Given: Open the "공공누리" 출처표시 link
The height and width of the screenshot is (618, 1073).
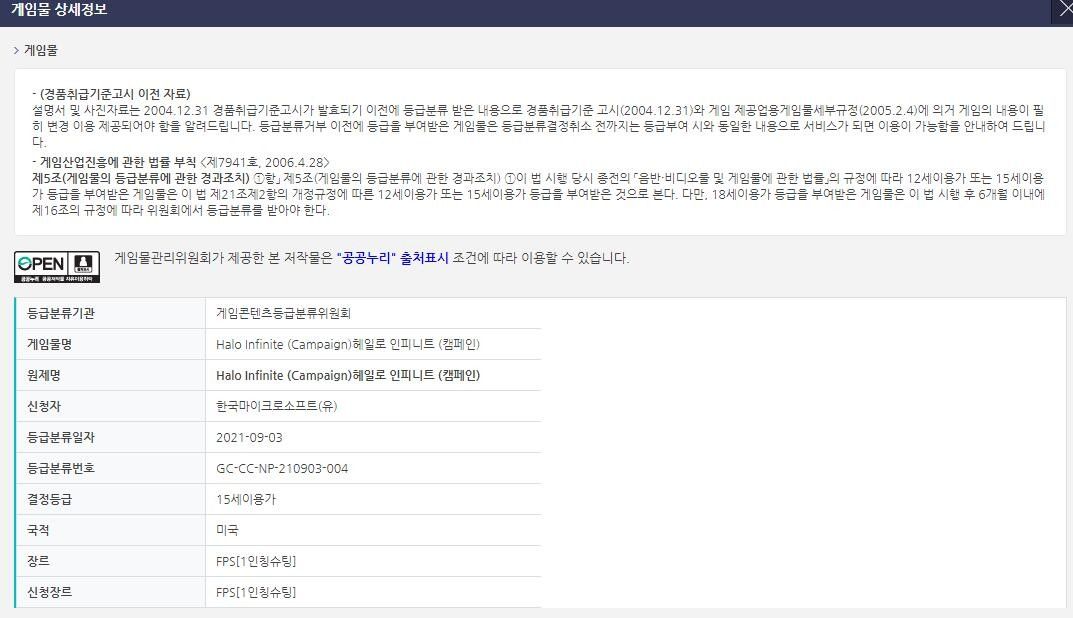Looking at the screenshot, I should click(393, 258).
